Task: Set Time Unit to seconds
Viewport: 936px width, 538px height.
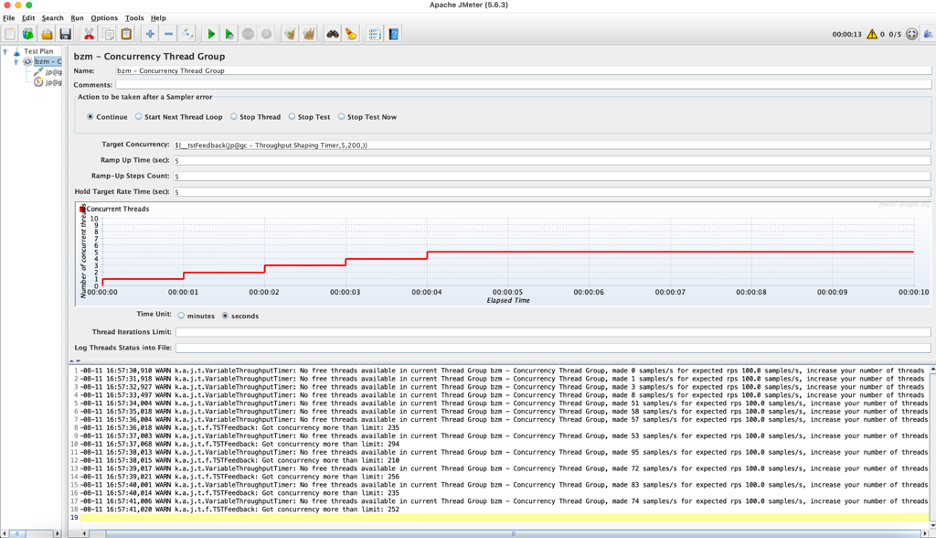Action: coord(225,316)
